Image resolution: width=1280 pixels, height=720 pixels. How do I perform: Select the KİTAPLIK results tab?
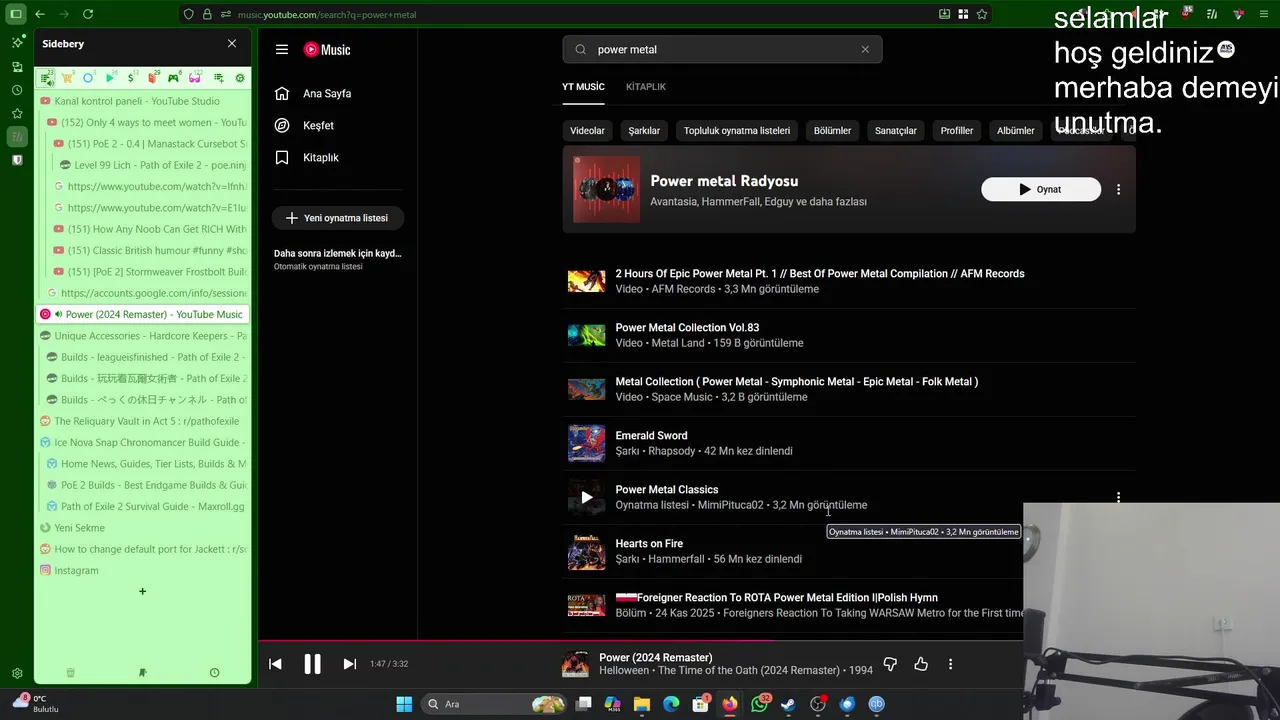point(646,87)
